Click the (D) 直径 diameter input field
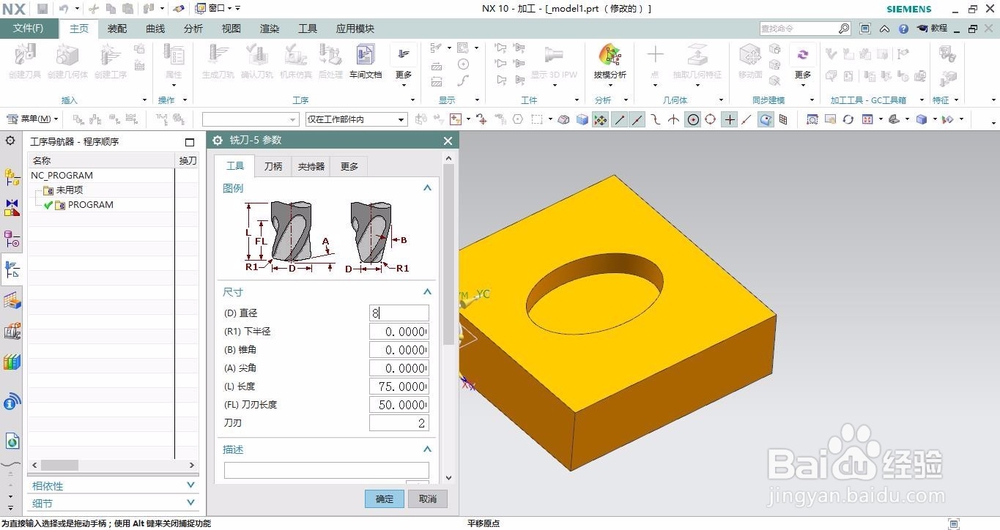 coord(399,313)
